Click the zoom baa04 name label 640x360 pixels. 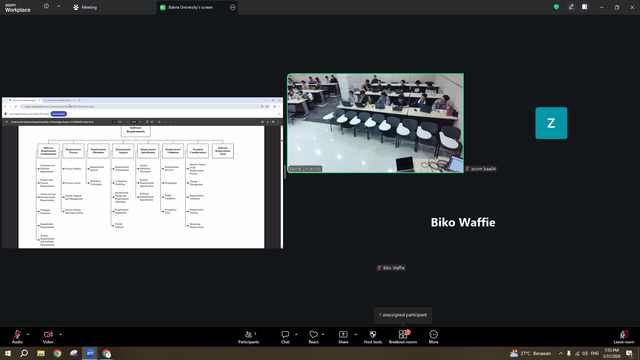point(481,169)
